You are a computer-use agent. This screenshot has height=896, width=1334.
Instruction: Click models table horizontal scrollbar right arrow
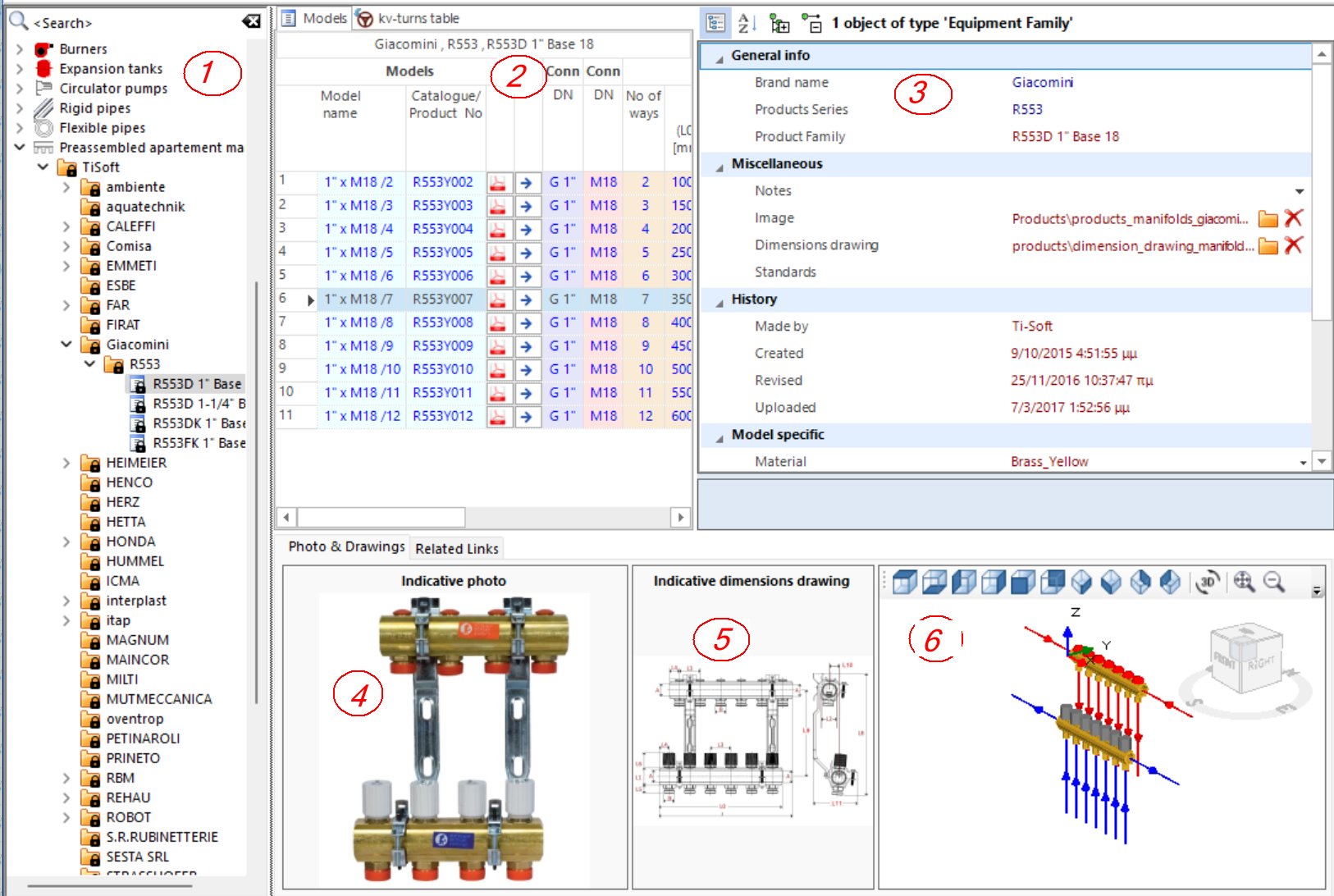(679, 517)
